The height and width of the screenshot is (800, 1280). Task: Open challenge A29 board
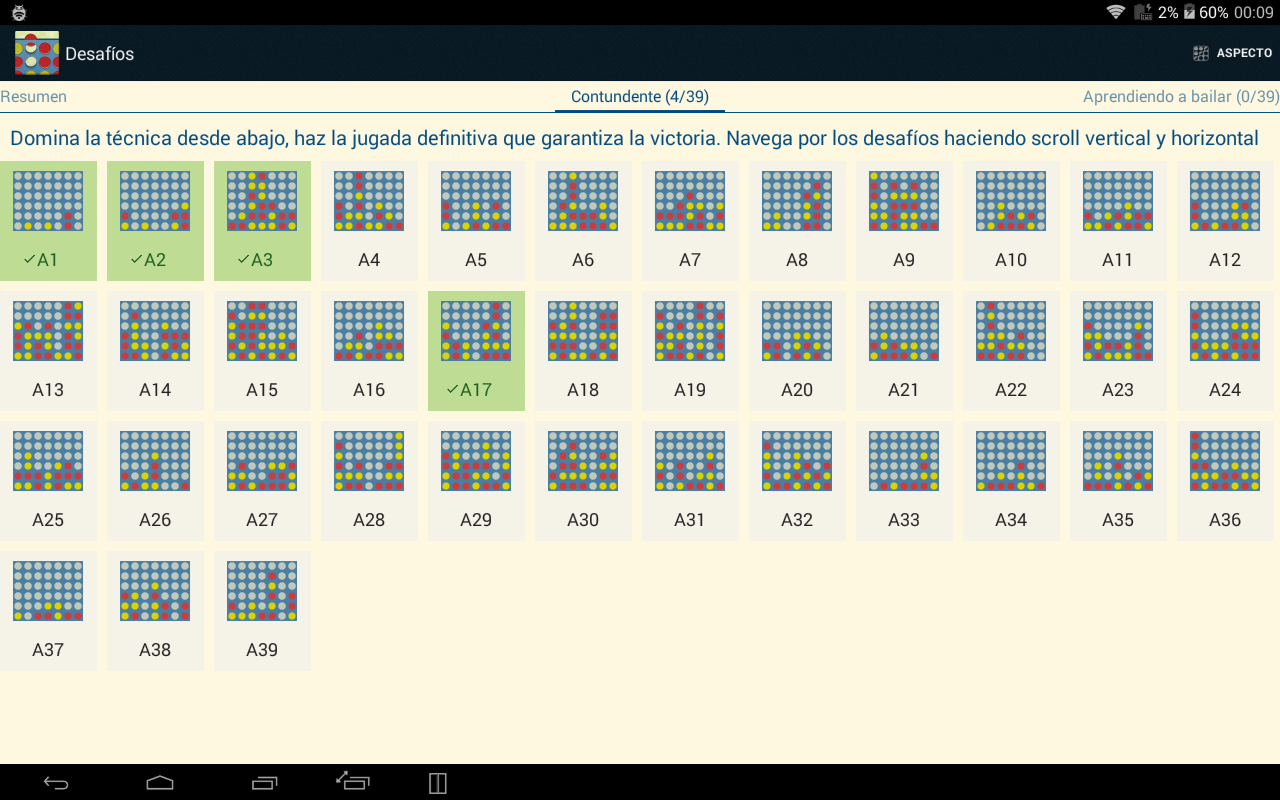coord(476,481)
